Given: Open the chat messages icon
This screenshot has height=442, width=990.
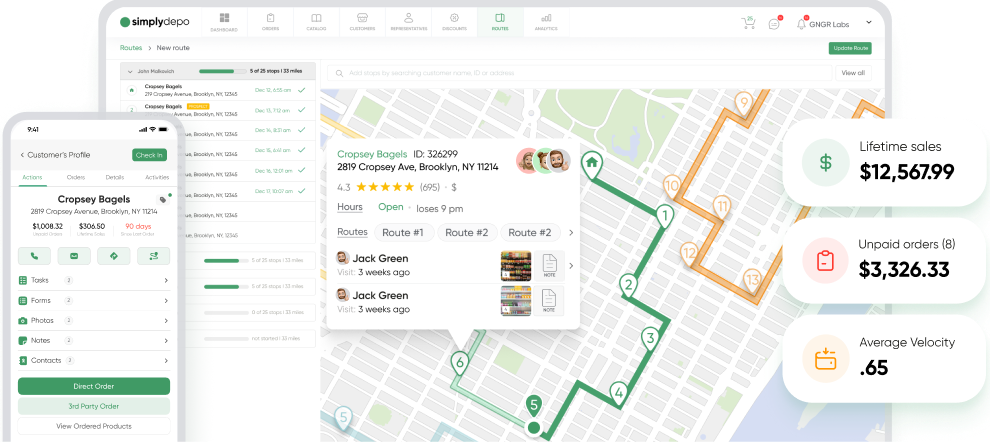Looking at the screenshot, I should (x=774, y=23).
